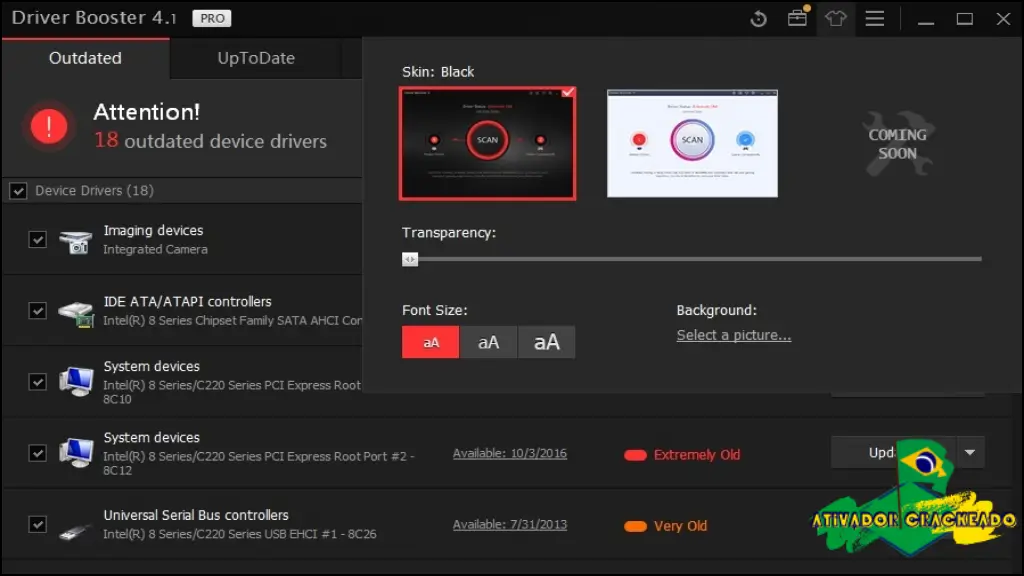Choose the Black skin thumbnail

487,143
